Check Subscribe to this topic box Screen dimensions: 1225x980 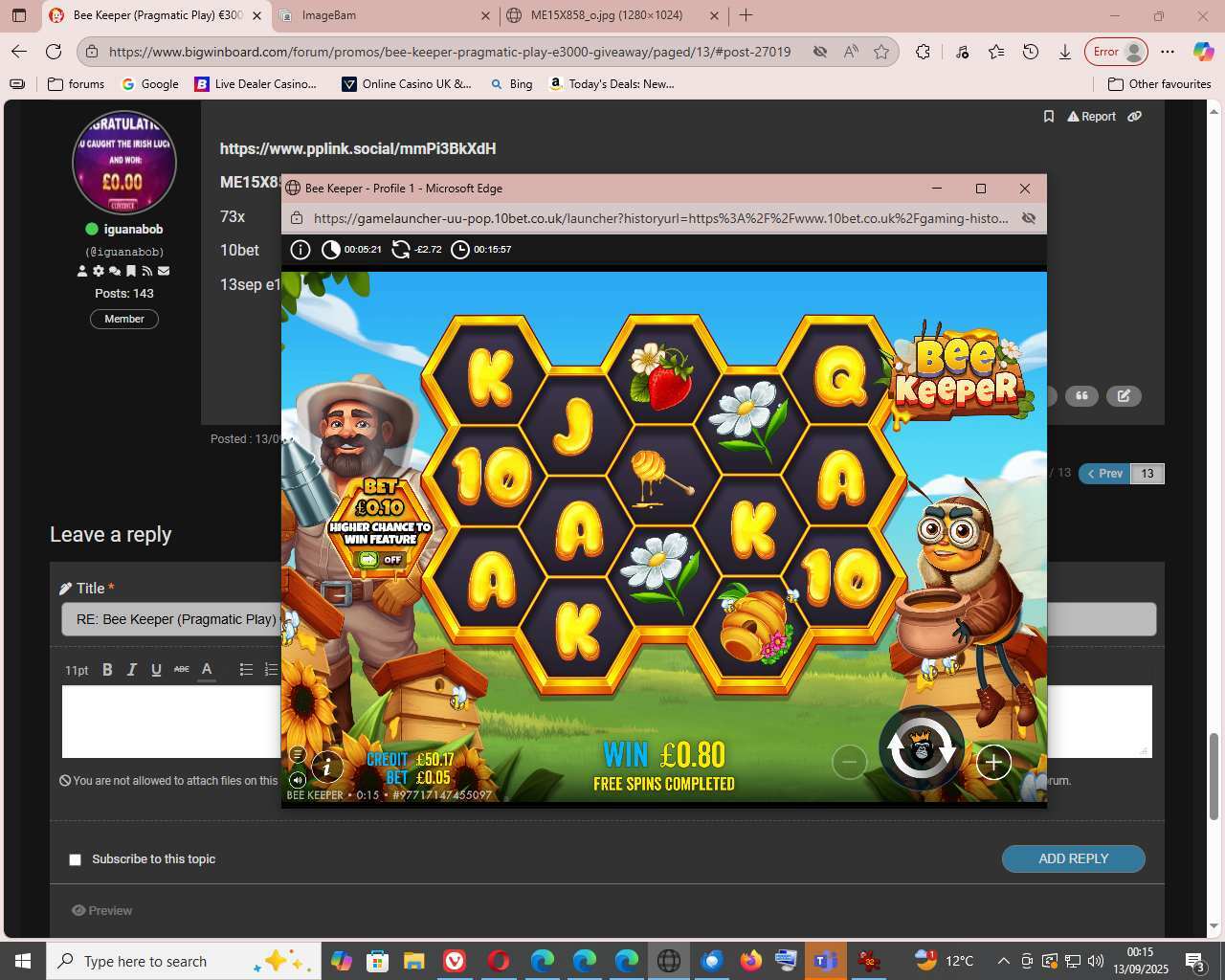click(75, 859)
